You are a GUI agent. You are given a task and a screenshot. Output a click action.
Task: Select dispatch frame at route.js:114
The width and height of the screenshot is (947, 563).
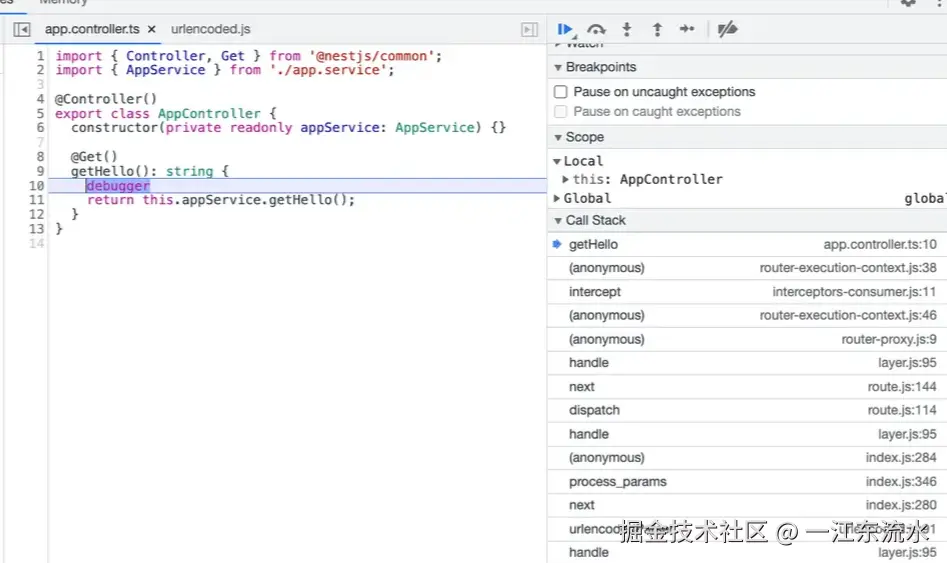(747, 410)
